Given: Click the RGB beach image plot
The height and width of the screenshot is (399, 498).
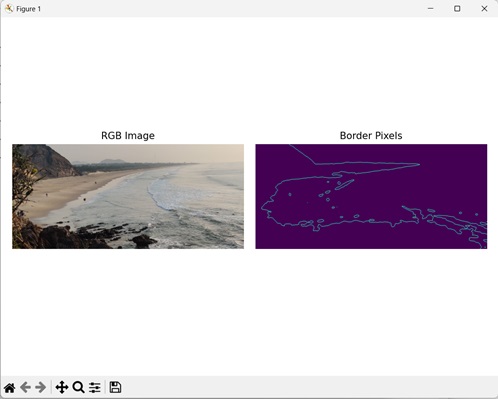Looking at the screenshot, I should (x=128, y=196).
